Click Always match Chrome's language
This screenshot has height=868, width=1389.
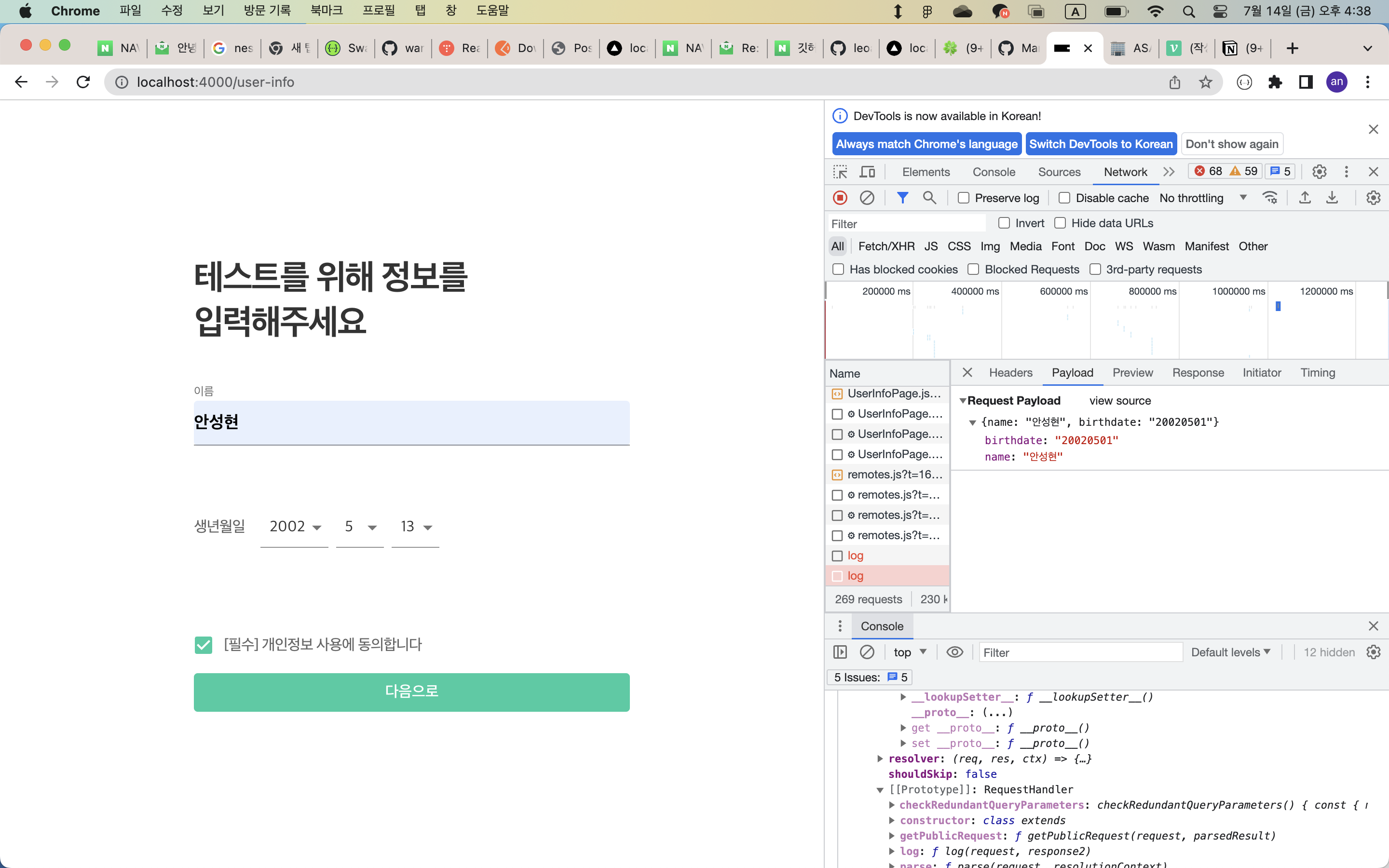[926, 144]
